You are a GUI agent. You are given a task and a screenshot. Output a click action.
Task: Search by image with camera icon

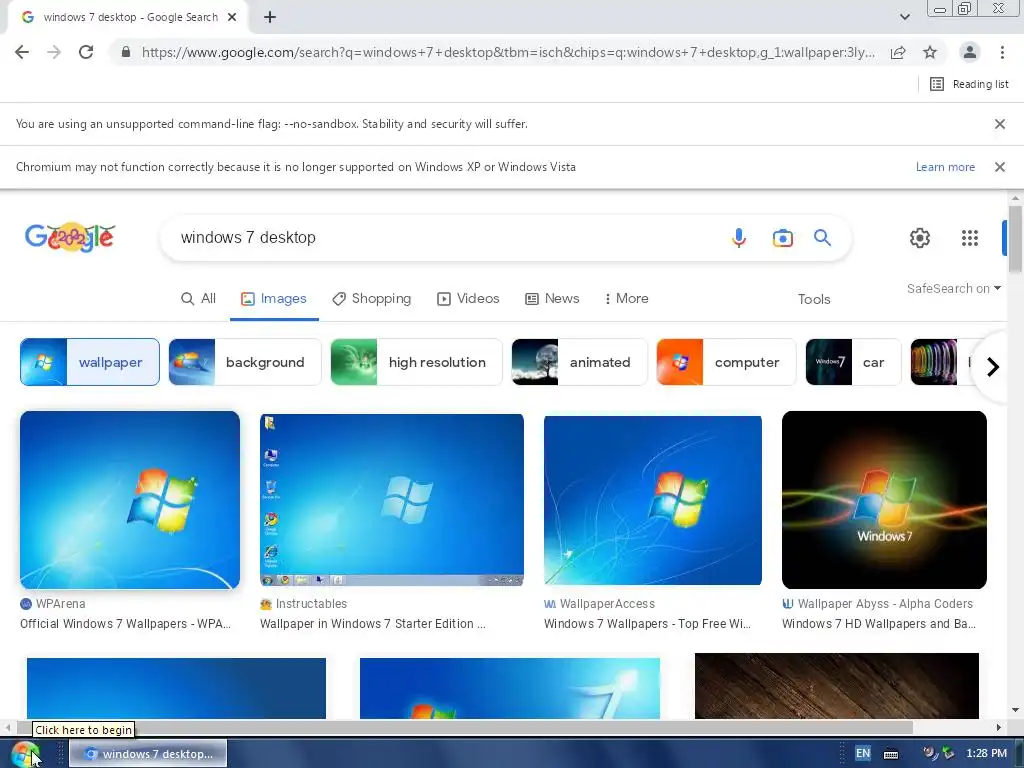782,238
